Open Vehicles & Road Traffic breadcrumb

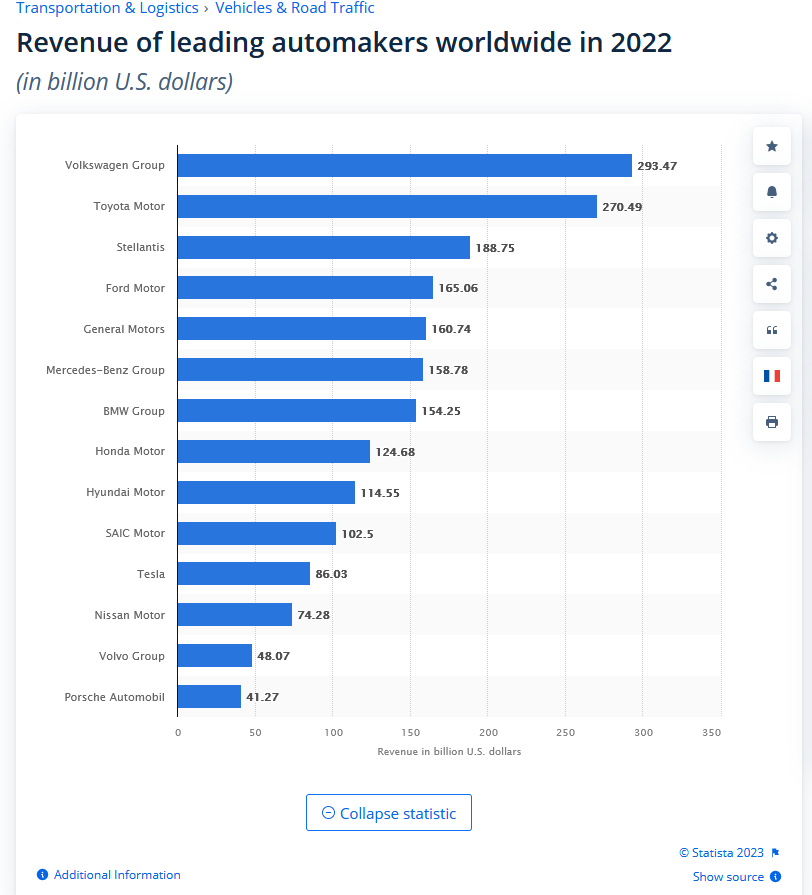point(295,8)
